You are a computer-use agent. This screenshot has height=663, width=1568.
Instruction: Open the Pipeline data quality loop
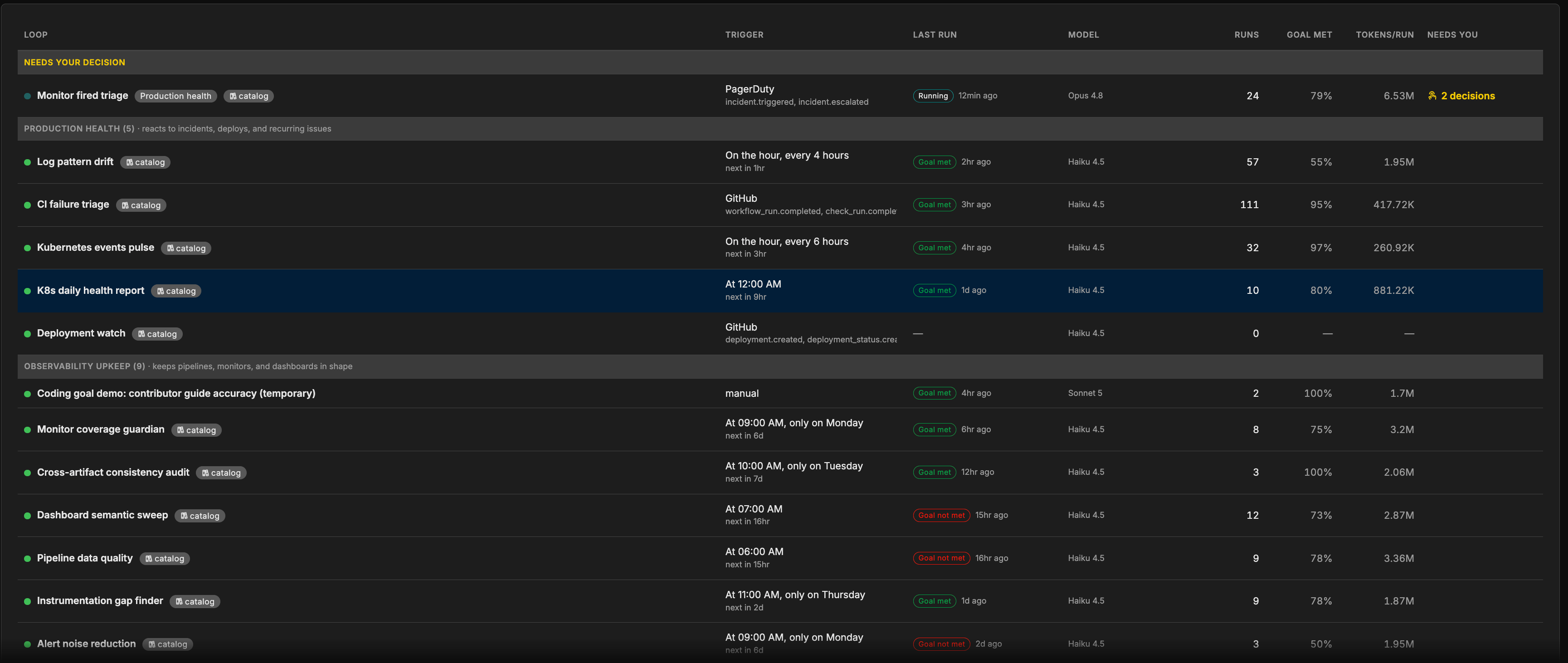[x=85, y=558]
